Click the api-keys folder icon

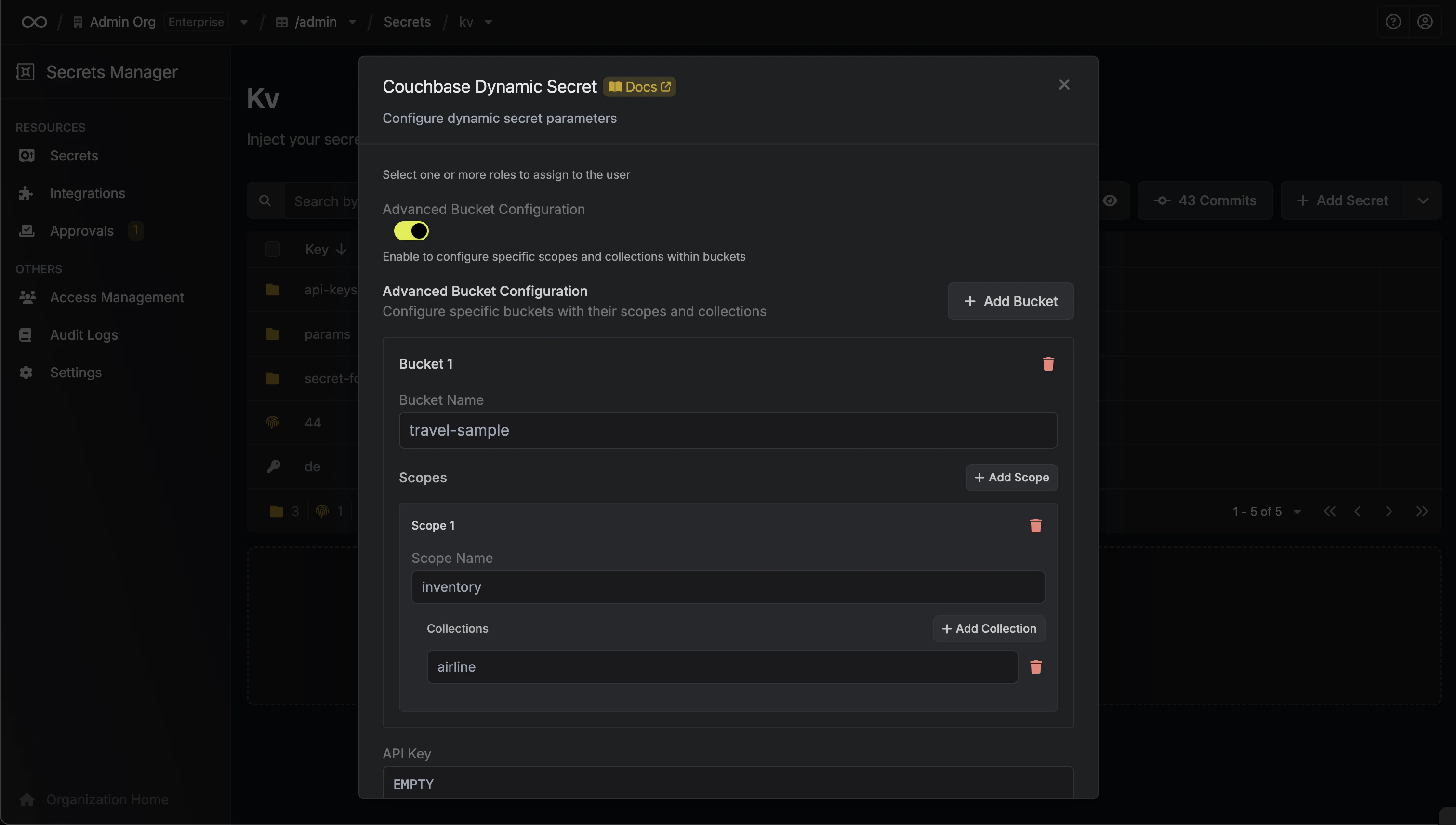(273, 290)
